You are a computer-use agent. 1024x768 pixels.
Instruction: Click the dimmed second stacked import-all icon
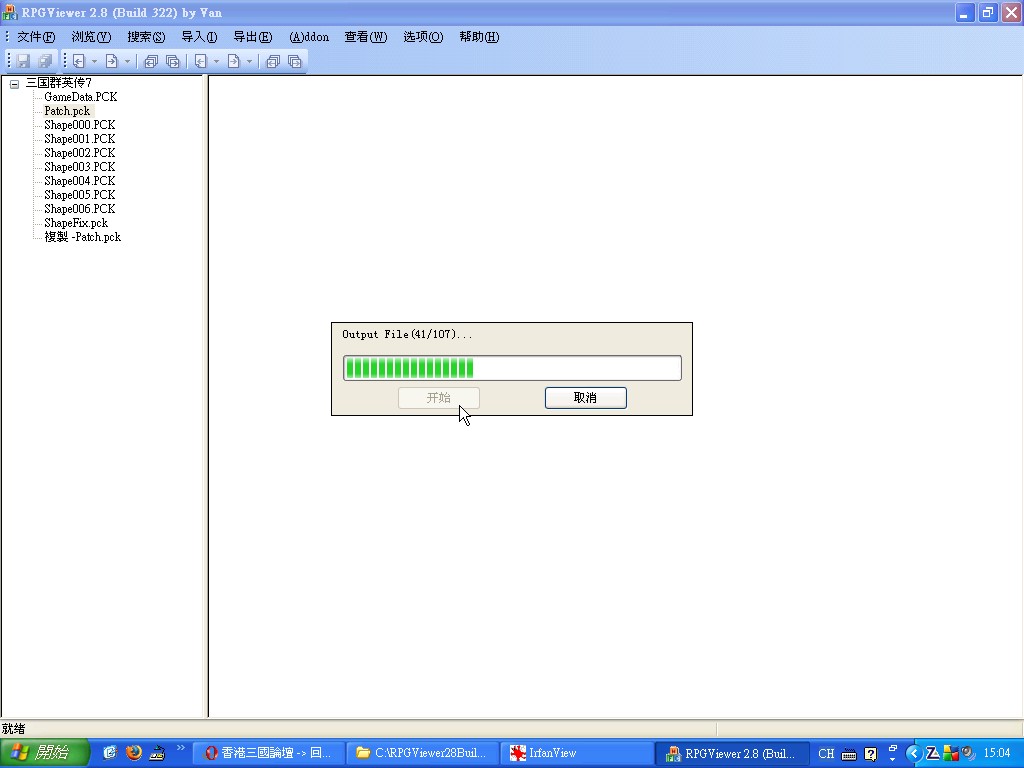pyautogui.click(x=273, y=61)
